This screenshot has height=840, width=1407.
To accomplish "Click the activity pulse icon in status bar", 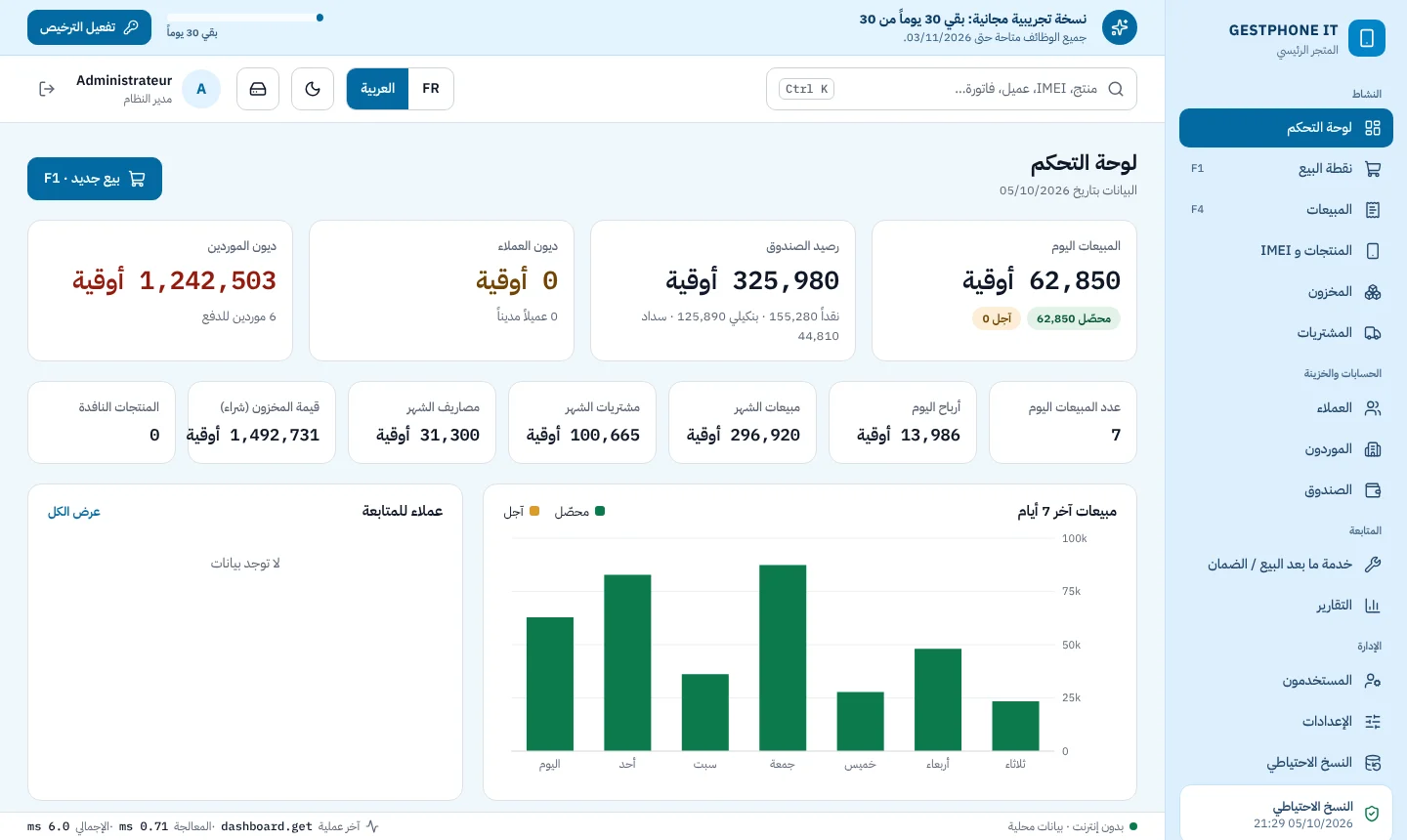I will [372, 826].
